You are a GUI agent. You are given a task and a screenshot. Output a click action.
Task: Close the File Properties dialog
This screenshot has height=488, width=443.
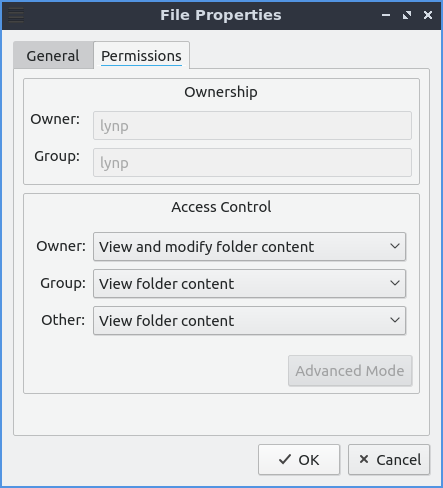coord(428,15)
